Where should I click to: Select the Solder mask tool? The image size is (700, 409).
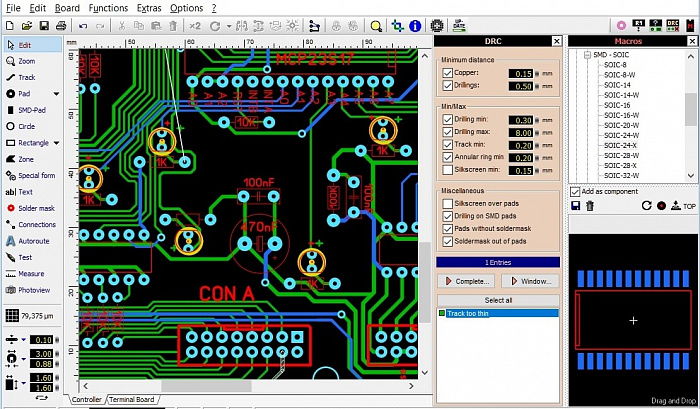coord(36,208)
